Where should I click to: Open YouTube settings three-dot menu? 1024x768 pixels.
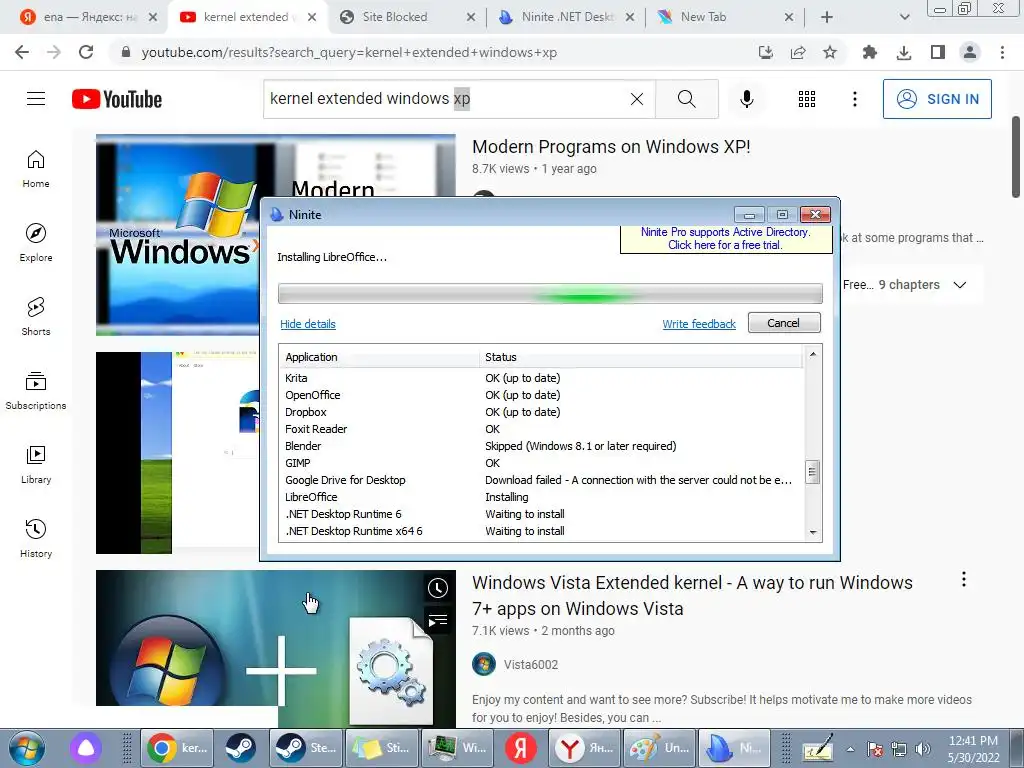pos(854,99)
